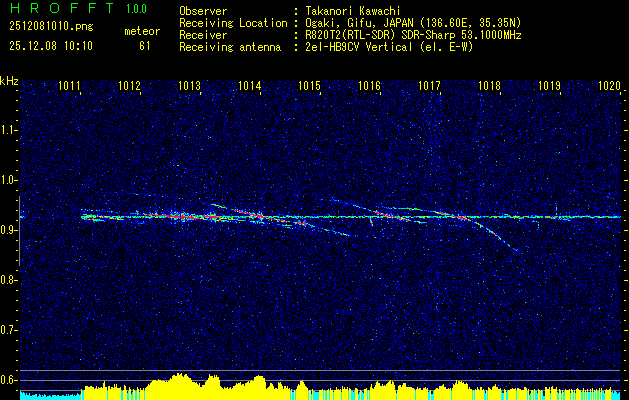Click the 0.8 frequency axis label
Image resolution: width=629 pixels, height=400 pixels.
coord(8,280)
